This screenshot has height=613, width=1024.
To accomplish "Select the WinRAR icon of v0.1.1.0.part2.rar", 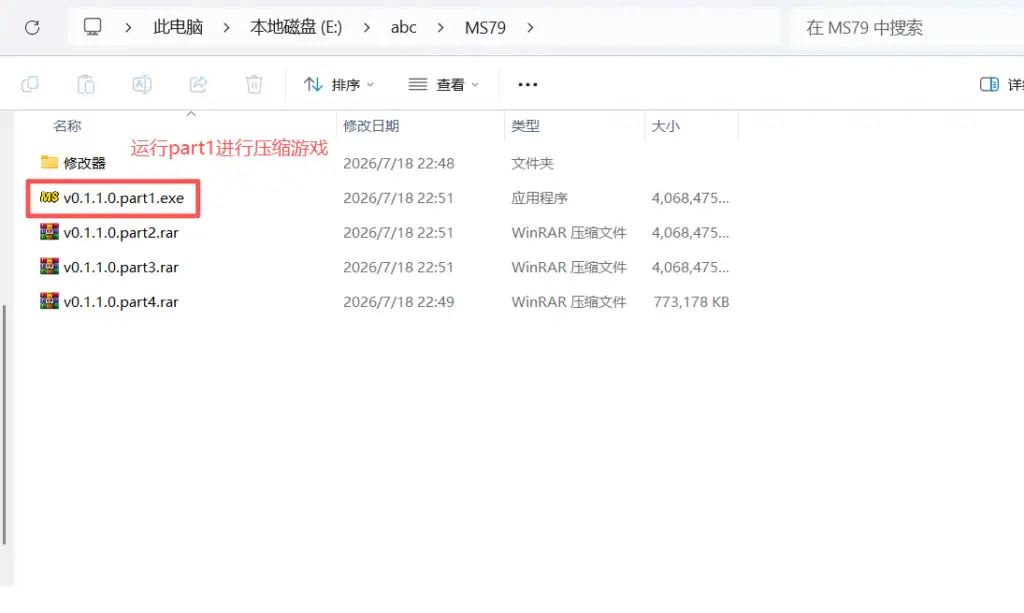I will point(49,232).
